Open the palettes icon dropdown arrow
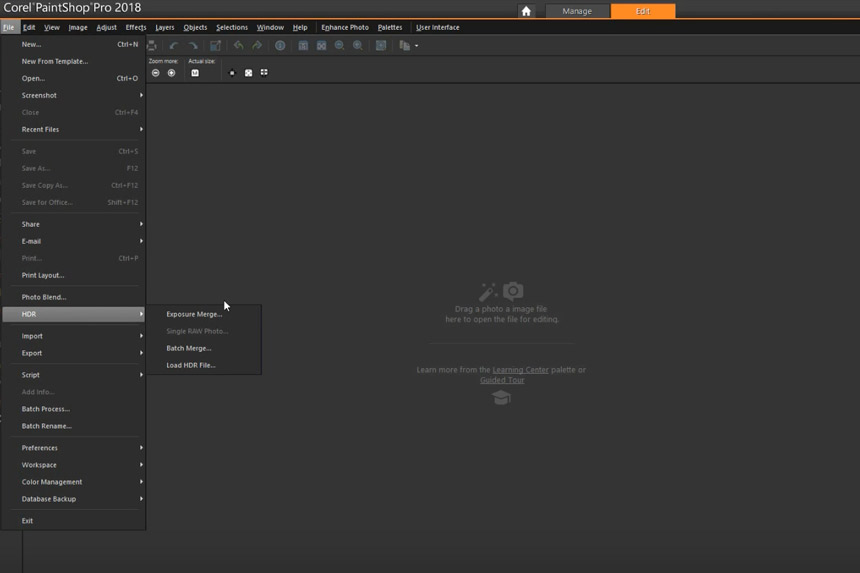The image size is (860, 573). tap(416, 46)
